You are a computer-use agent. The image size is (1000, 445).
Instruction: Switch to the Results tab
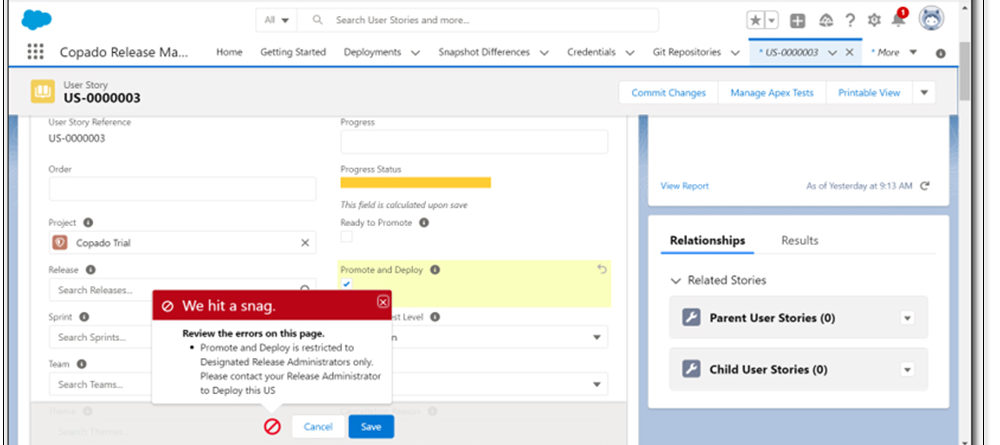pyautogui.click(x=800, y=240)
